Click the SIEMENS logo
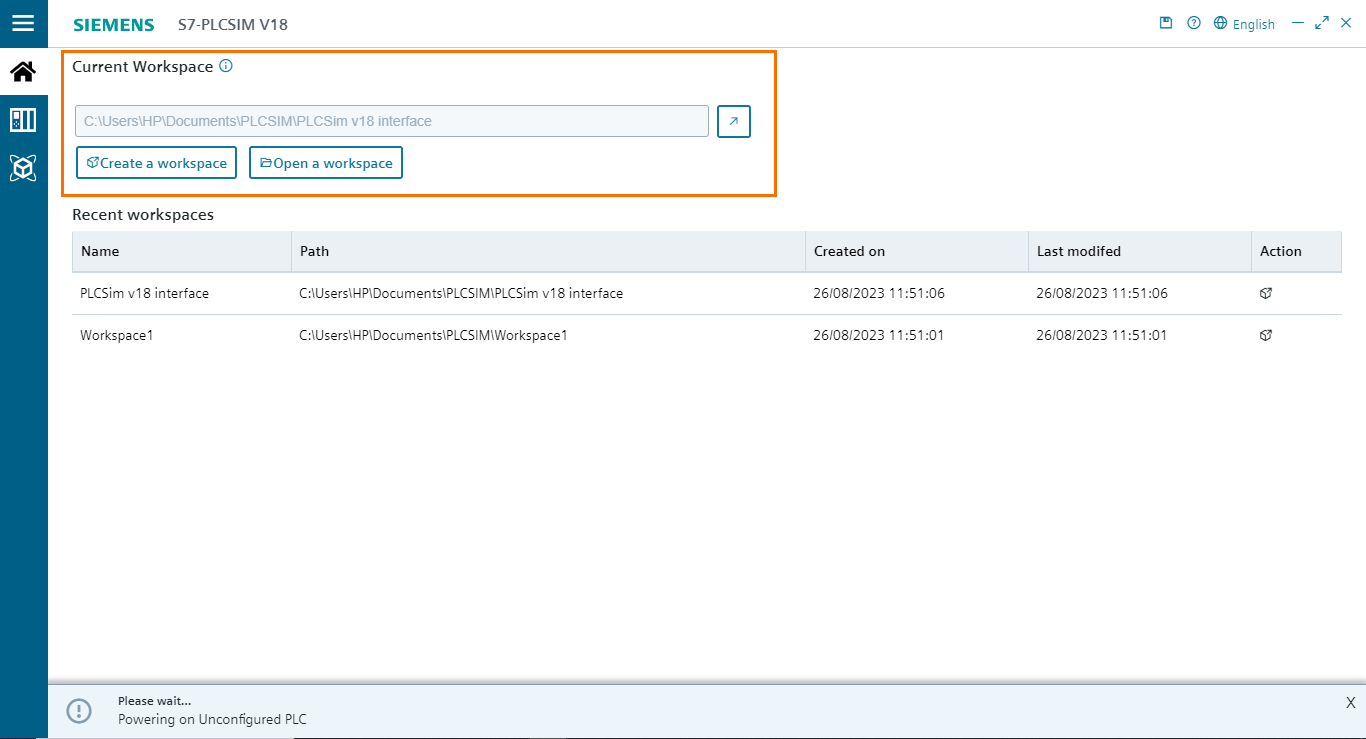Screen dimensions: 1366x739 point(113,24)
